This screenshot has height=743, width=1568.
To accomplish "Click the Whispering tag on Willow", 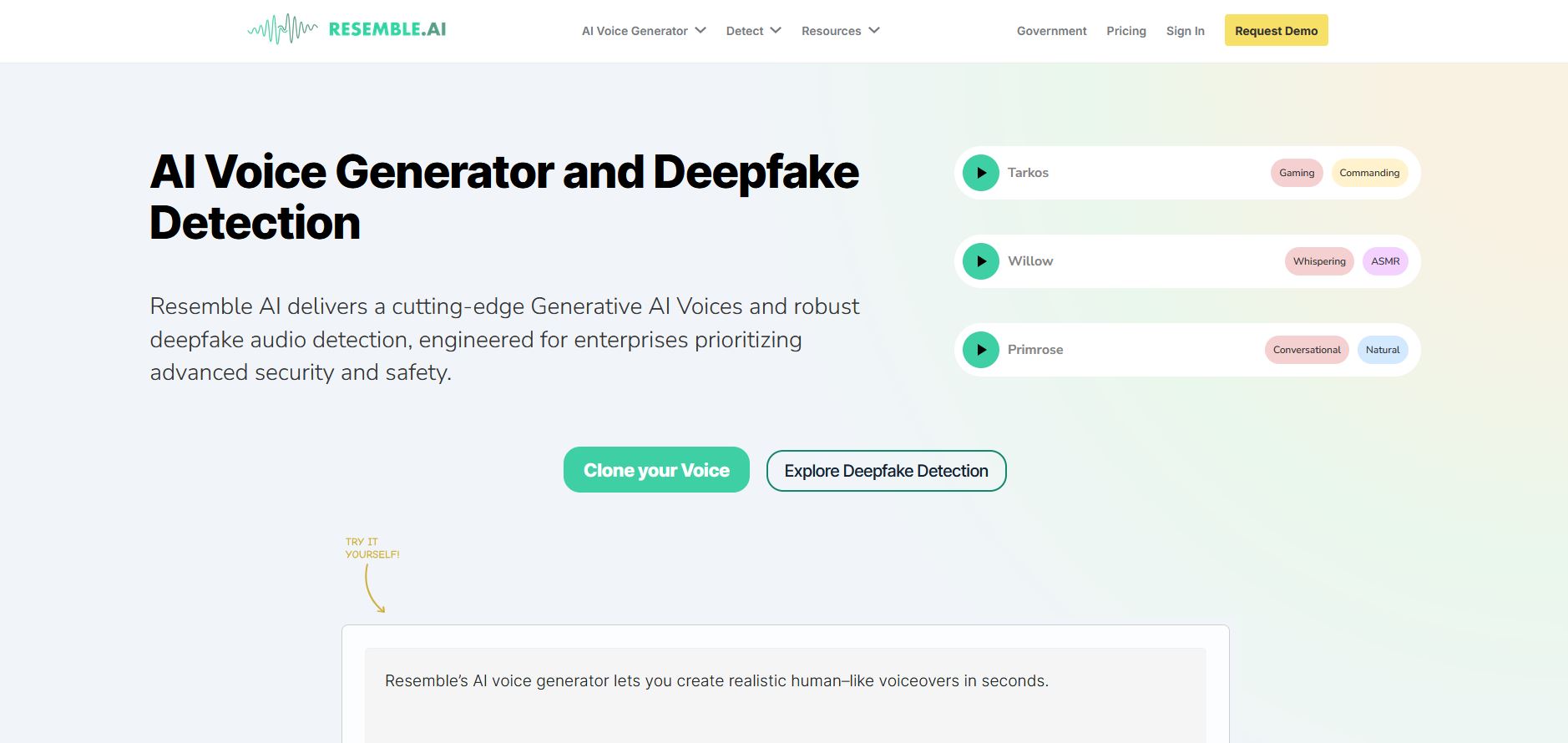I will [x=1319, y=261].
